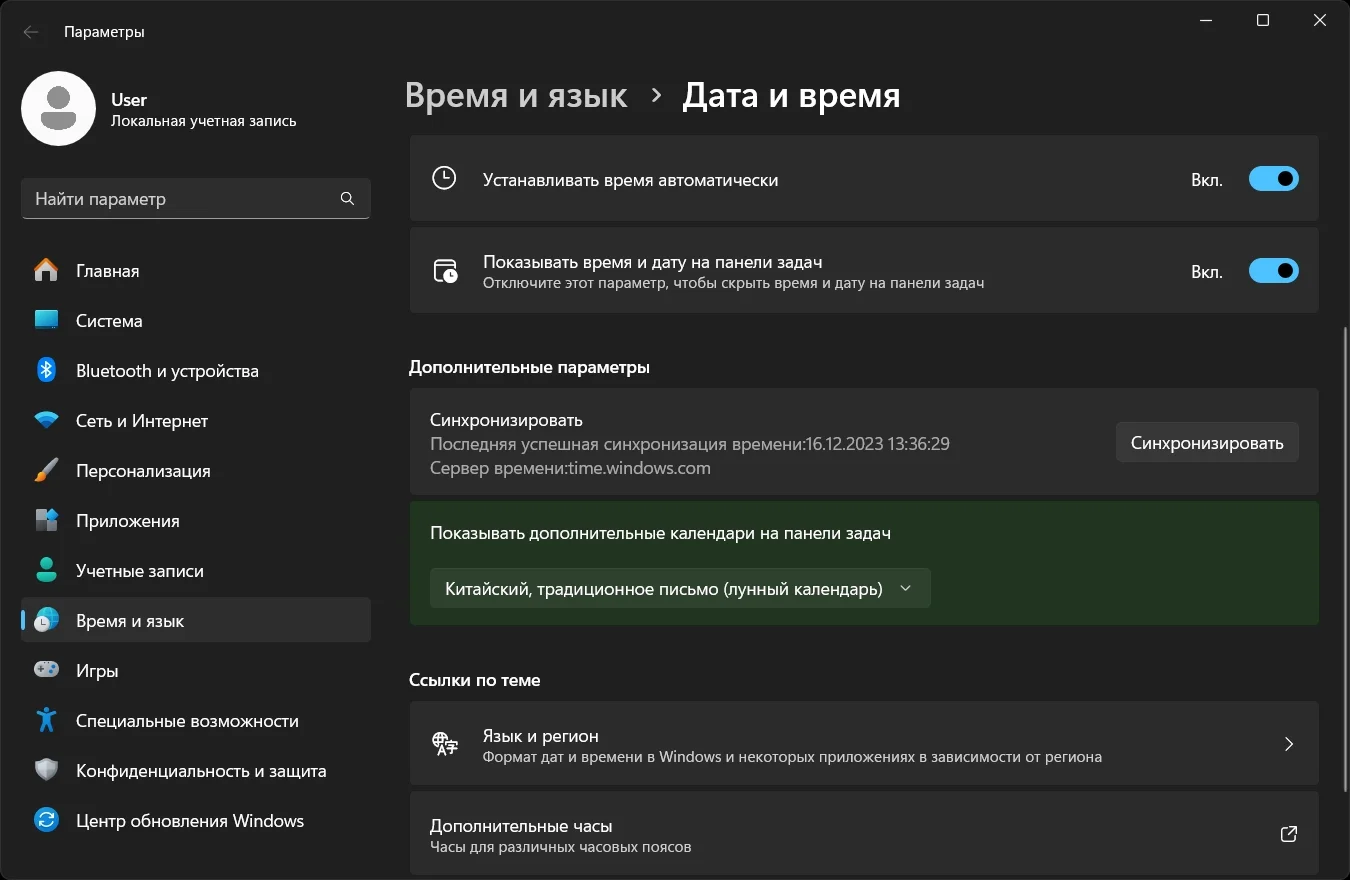Click the Главная home icon
The width and height of the screenshot is (1350, 880).
pos(46,271)
